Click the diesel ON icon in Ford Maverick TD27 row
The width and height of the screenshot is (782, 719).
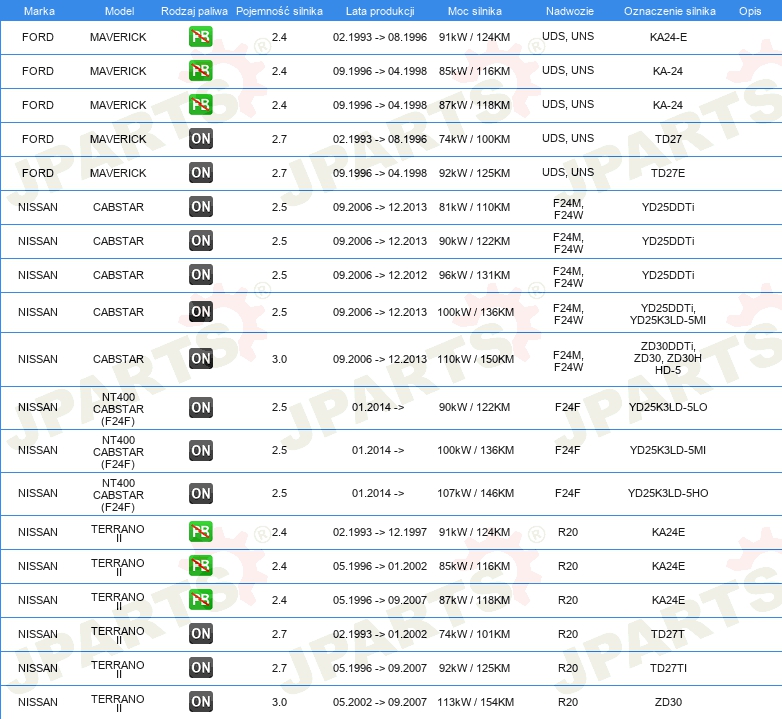coord(200,139)
